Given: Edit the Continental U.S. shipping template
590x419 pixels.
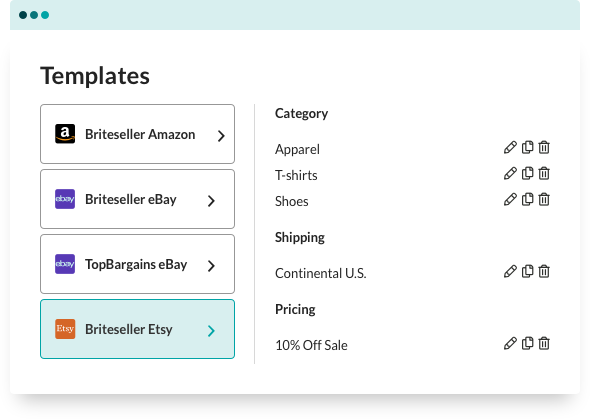Looking at the screenshot, I should [510, 271].
